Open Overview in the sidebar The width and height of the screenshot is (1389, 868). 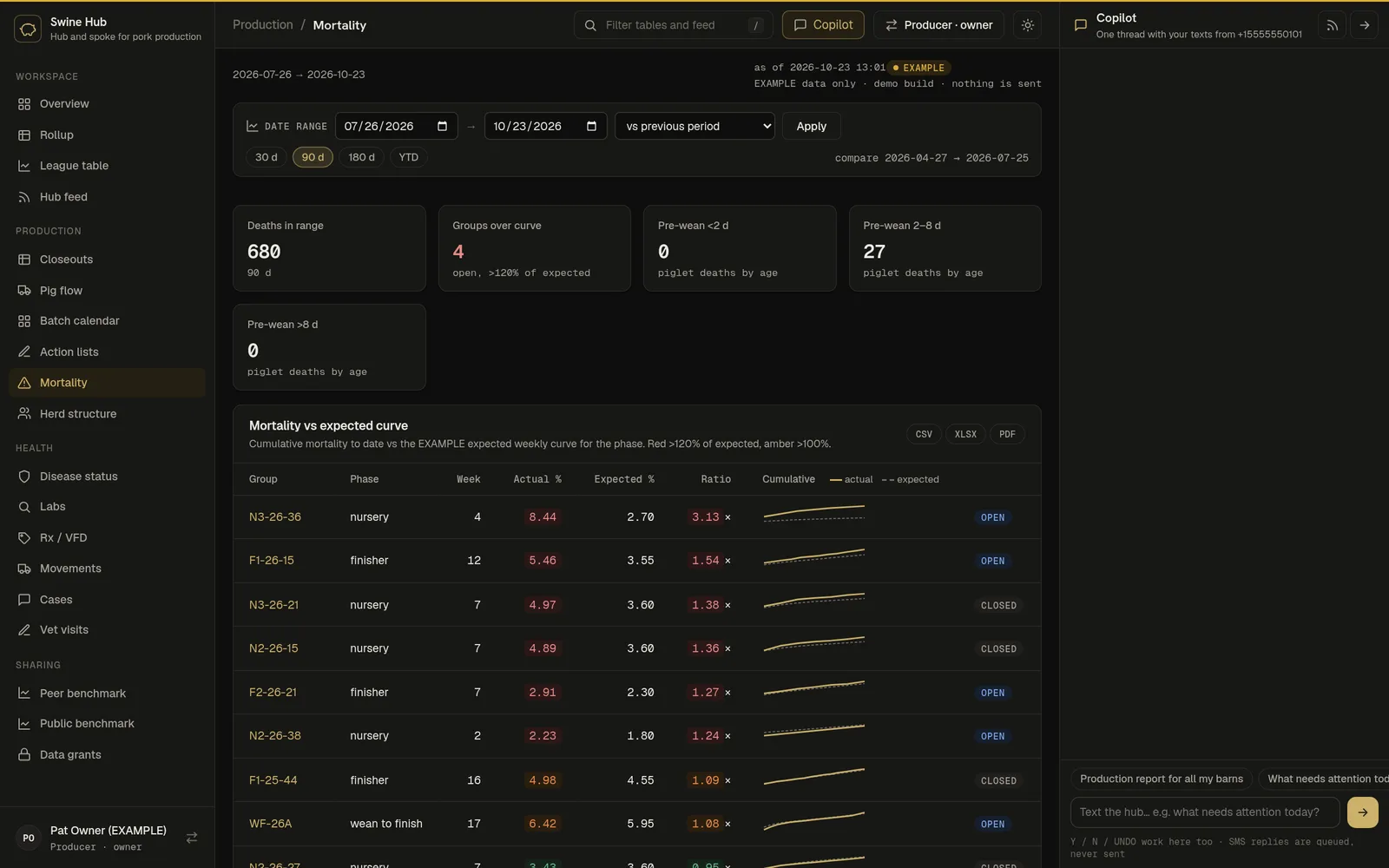(x=107, y=104)
